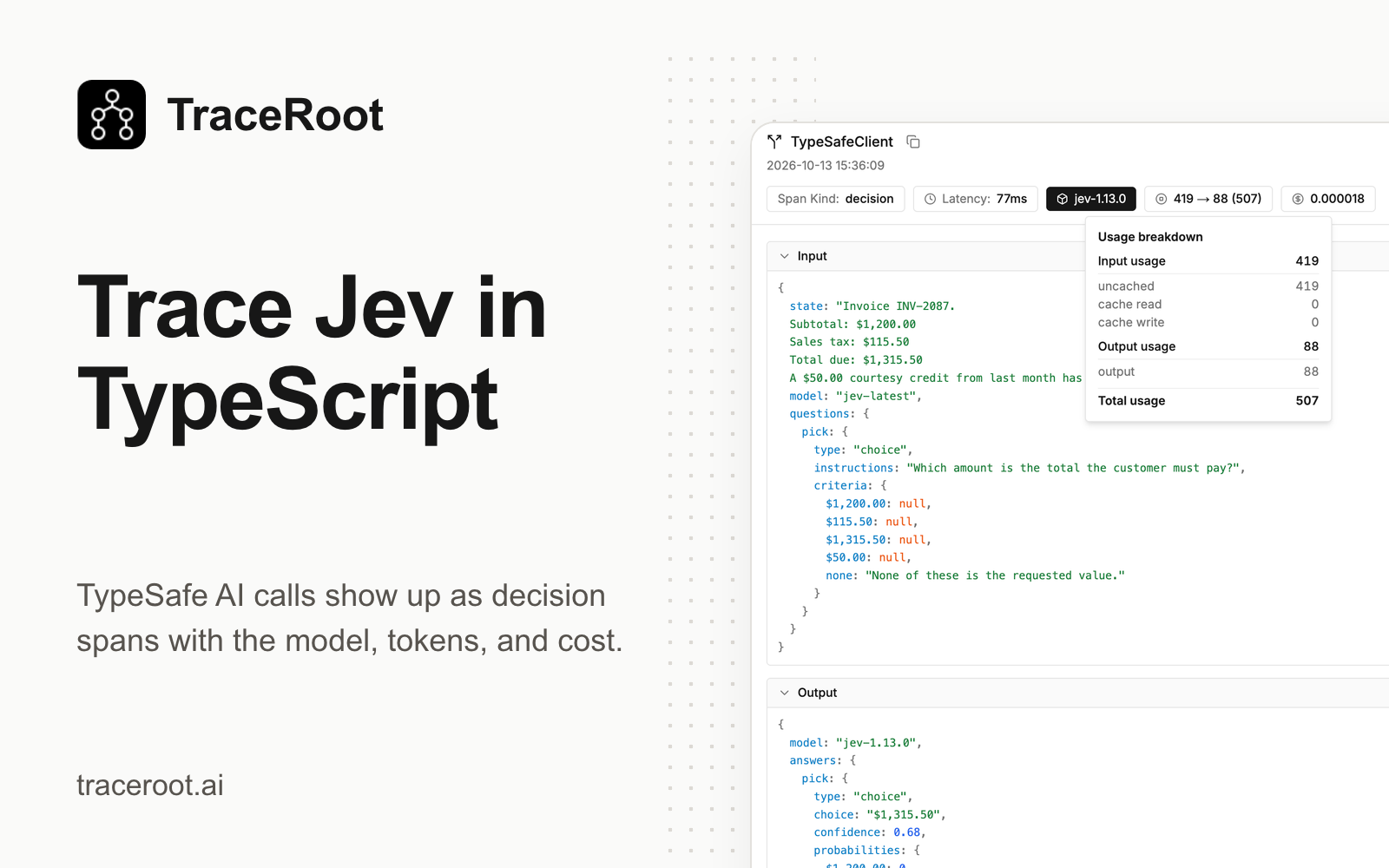Viewport: 1389px width, 868px height.
Task: Click the TraceRoot logo icon
Action: pos(111,115)
